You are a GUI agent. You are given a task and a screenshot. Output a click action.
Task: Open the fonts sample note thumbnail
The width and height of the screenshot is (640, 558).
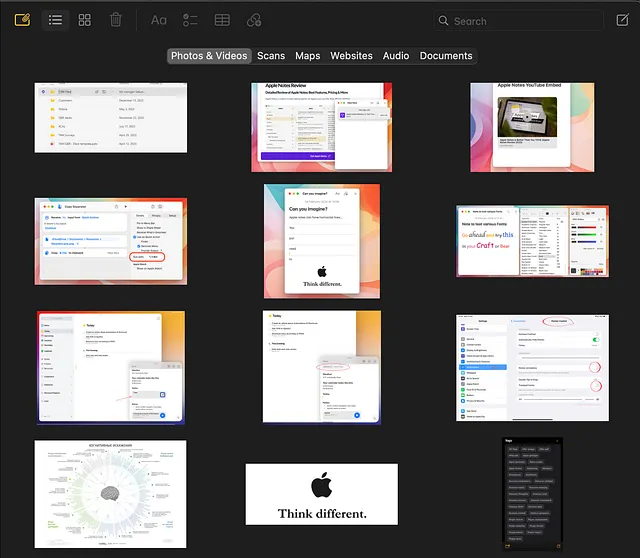click(x=532, y=241)
